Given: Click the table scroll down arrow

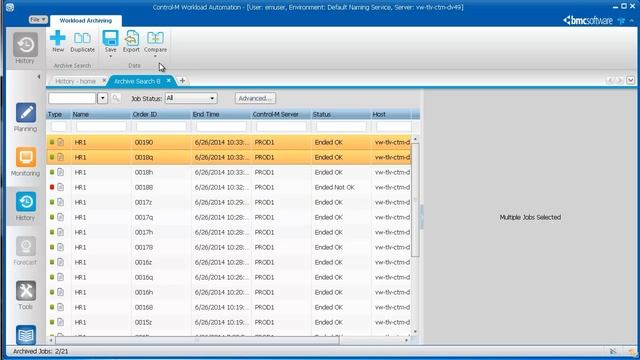Looking at the screenshot, I should [416, 331].
